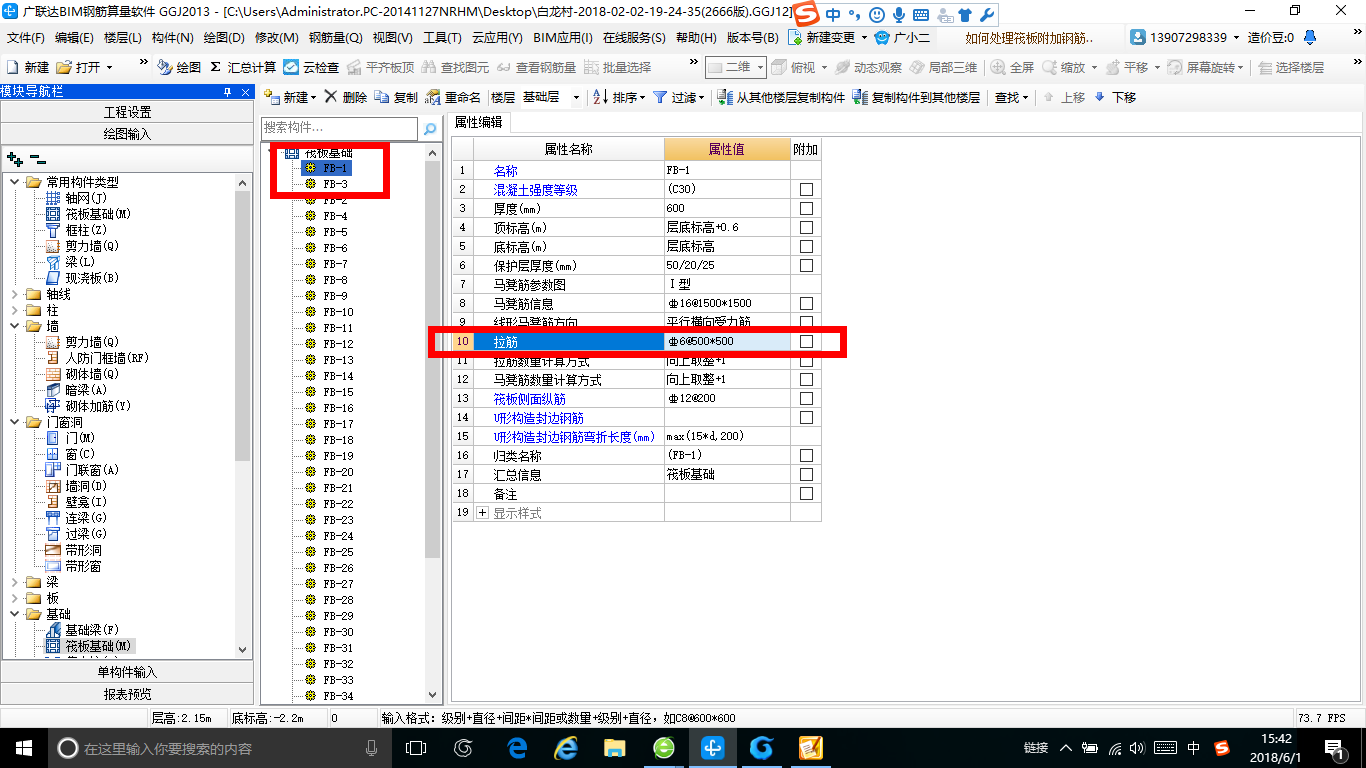Viewport: 1366px width, 768px height.
Task: Click in the 搜索构件 search field
Action: [x=340, y=129]
